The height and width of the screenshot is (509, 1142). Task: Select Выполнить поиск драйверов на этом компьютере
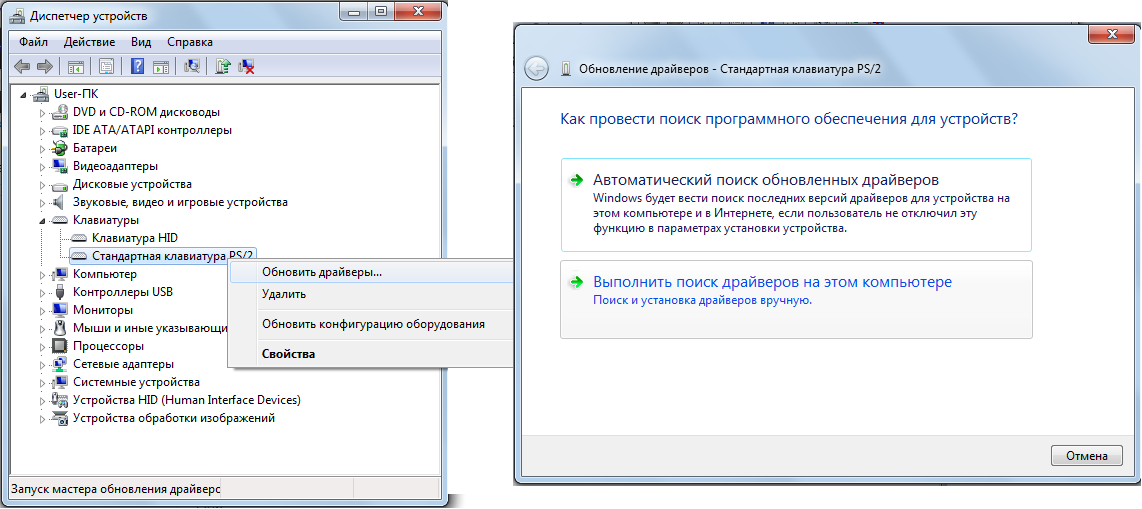point(796,299)
